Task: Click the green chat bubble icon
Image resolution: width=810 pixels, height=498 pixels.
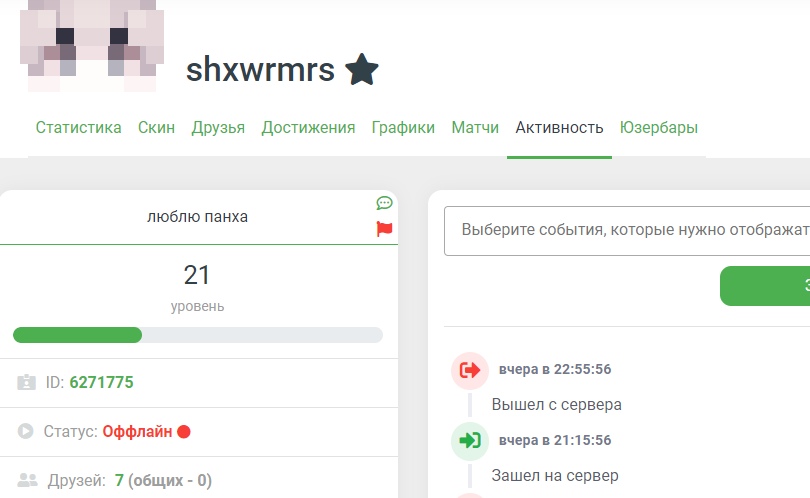Action: coord(384,203)
